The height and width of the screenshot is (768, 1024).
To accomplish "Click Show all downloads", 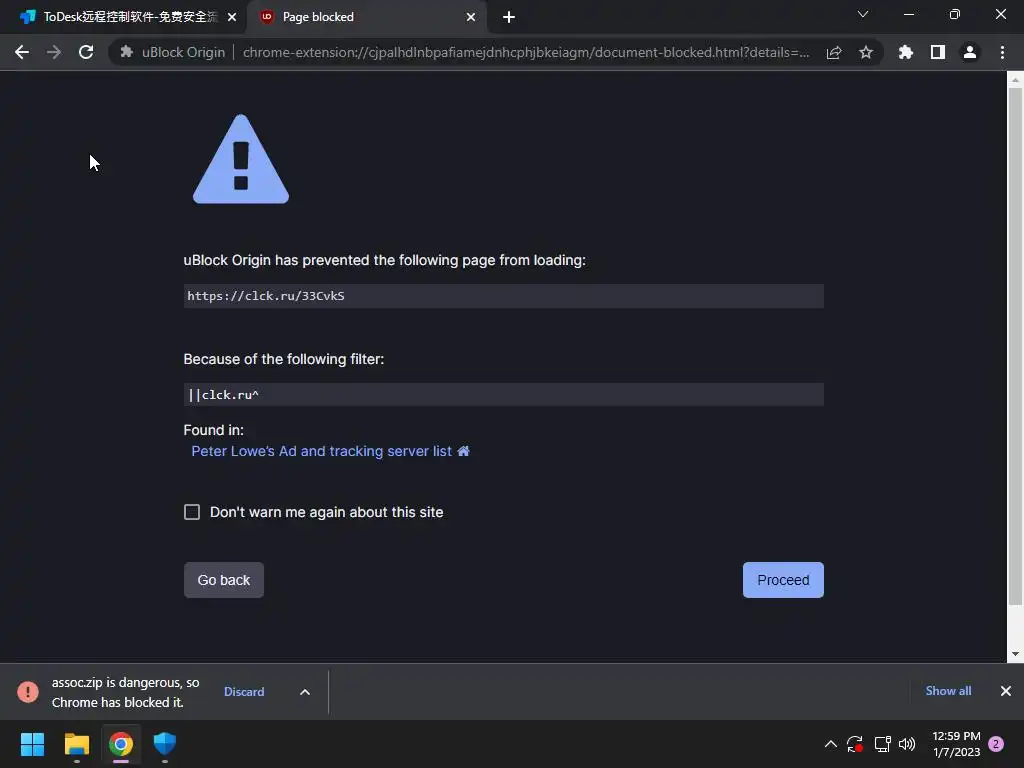I will (948, 691).
